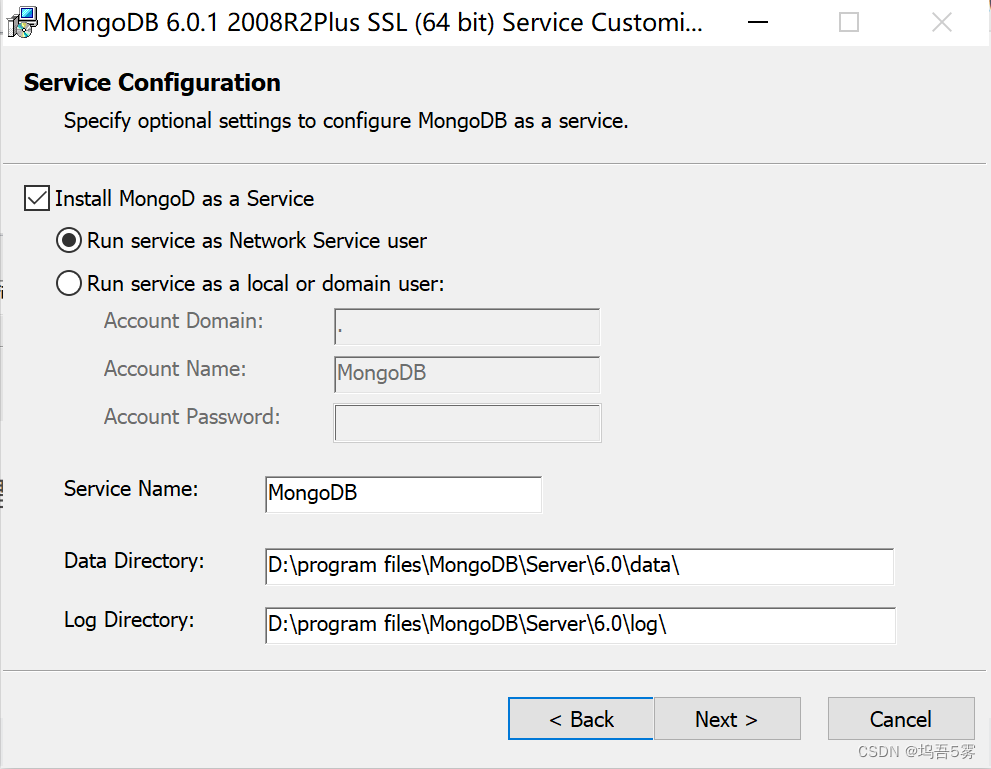991x769 pixels.
Task: Click the Data Directory label
Action: click(134, 561)
